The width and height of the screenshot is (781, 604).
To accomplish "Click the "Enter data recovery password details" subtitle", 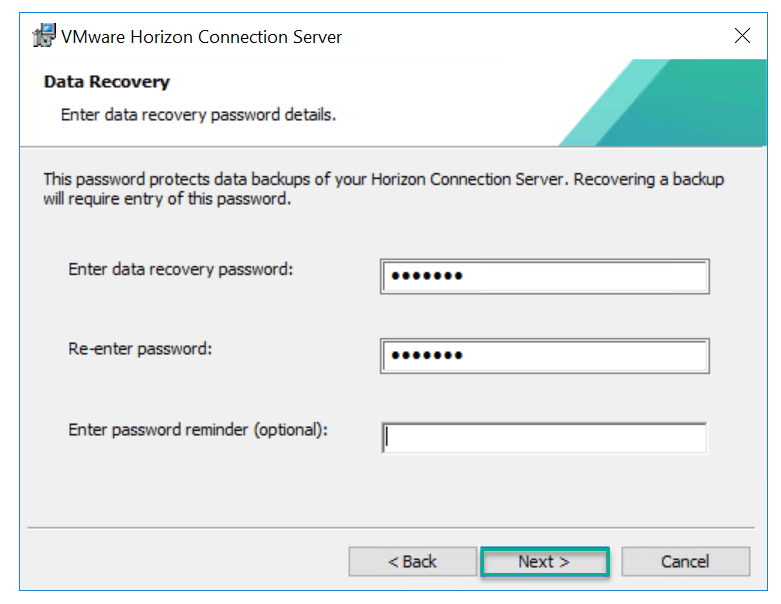I will click(198, 115).
